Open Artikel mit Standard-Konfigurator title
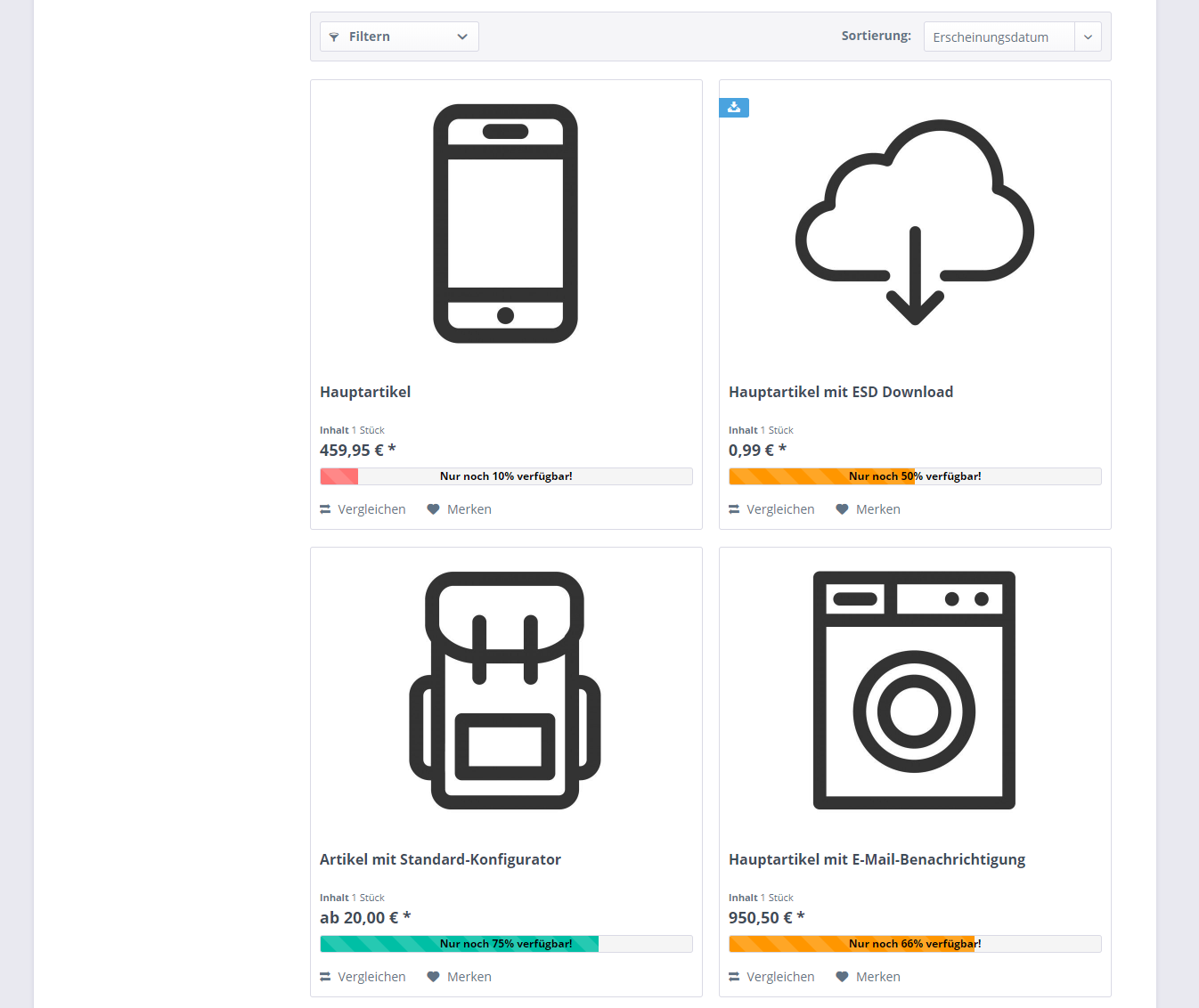 (440, 859)
